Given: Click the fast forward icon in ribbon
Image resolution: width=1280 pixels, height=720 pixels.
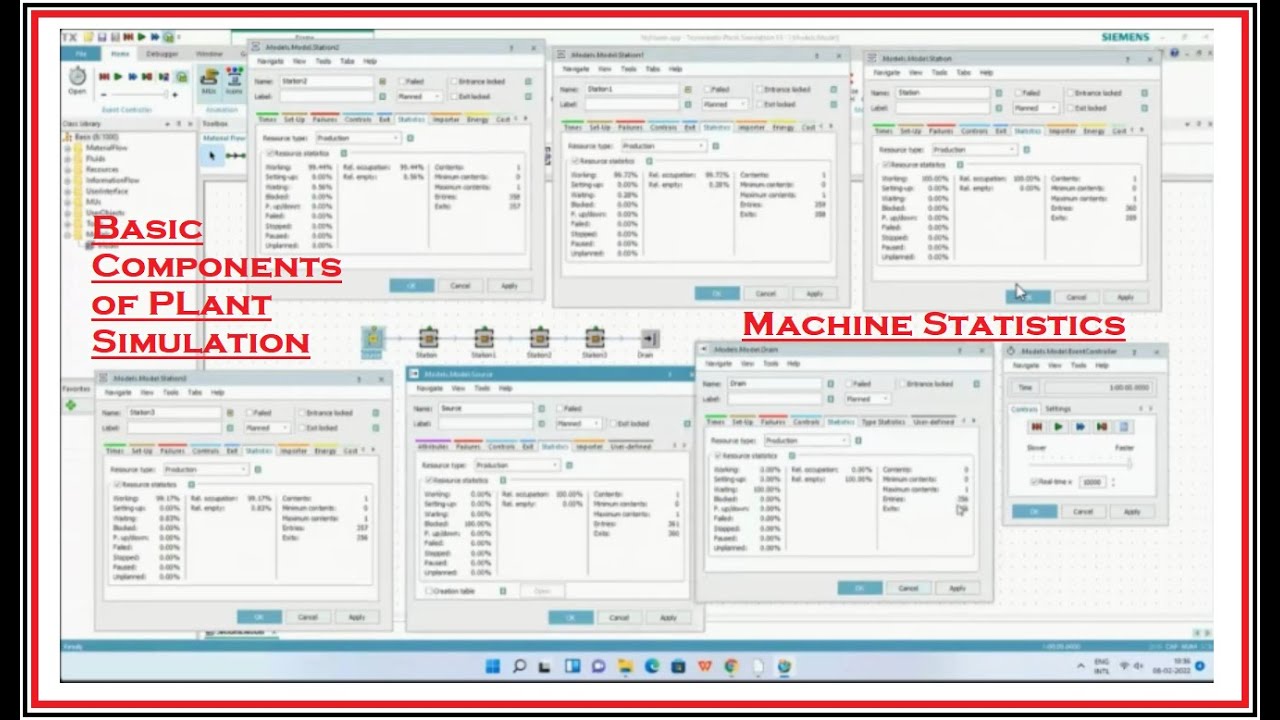Looking at the screenshot, I should point(133,76).
